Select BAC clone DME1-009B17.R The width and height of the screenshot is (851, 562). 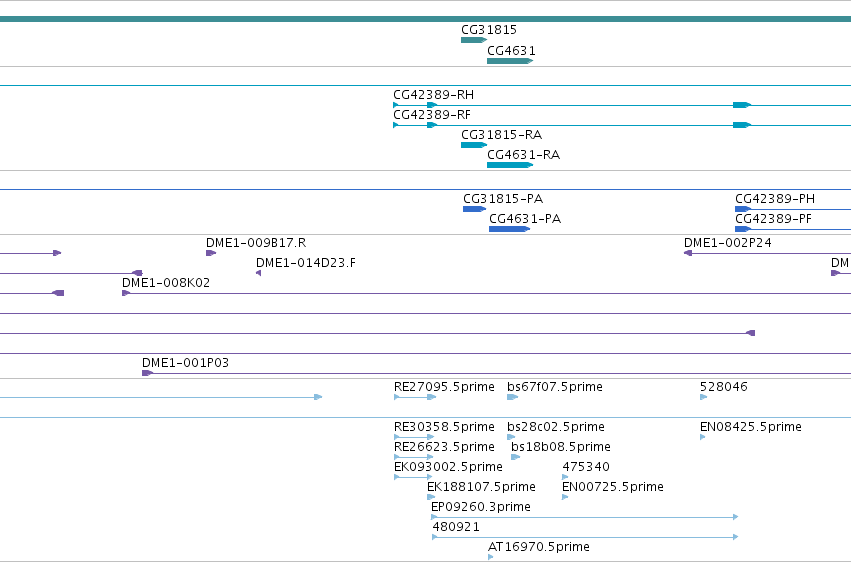[256, 243]
